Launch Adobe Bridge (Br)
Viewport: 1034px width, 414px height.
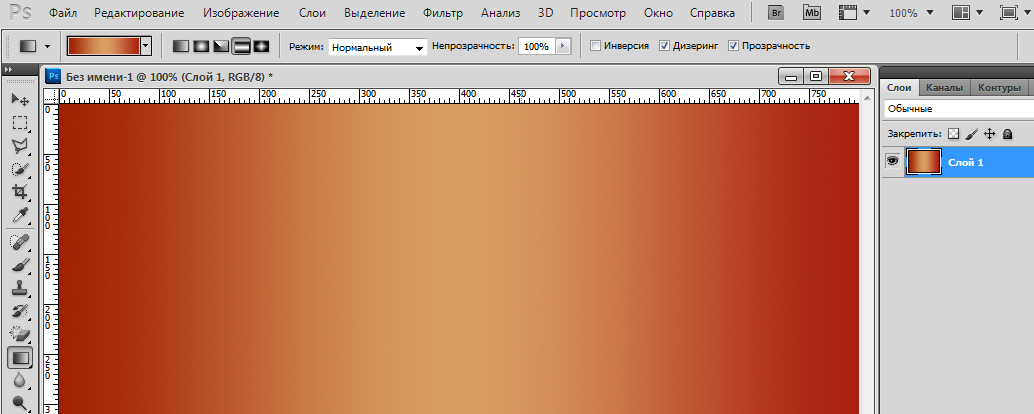click(776, 13)
